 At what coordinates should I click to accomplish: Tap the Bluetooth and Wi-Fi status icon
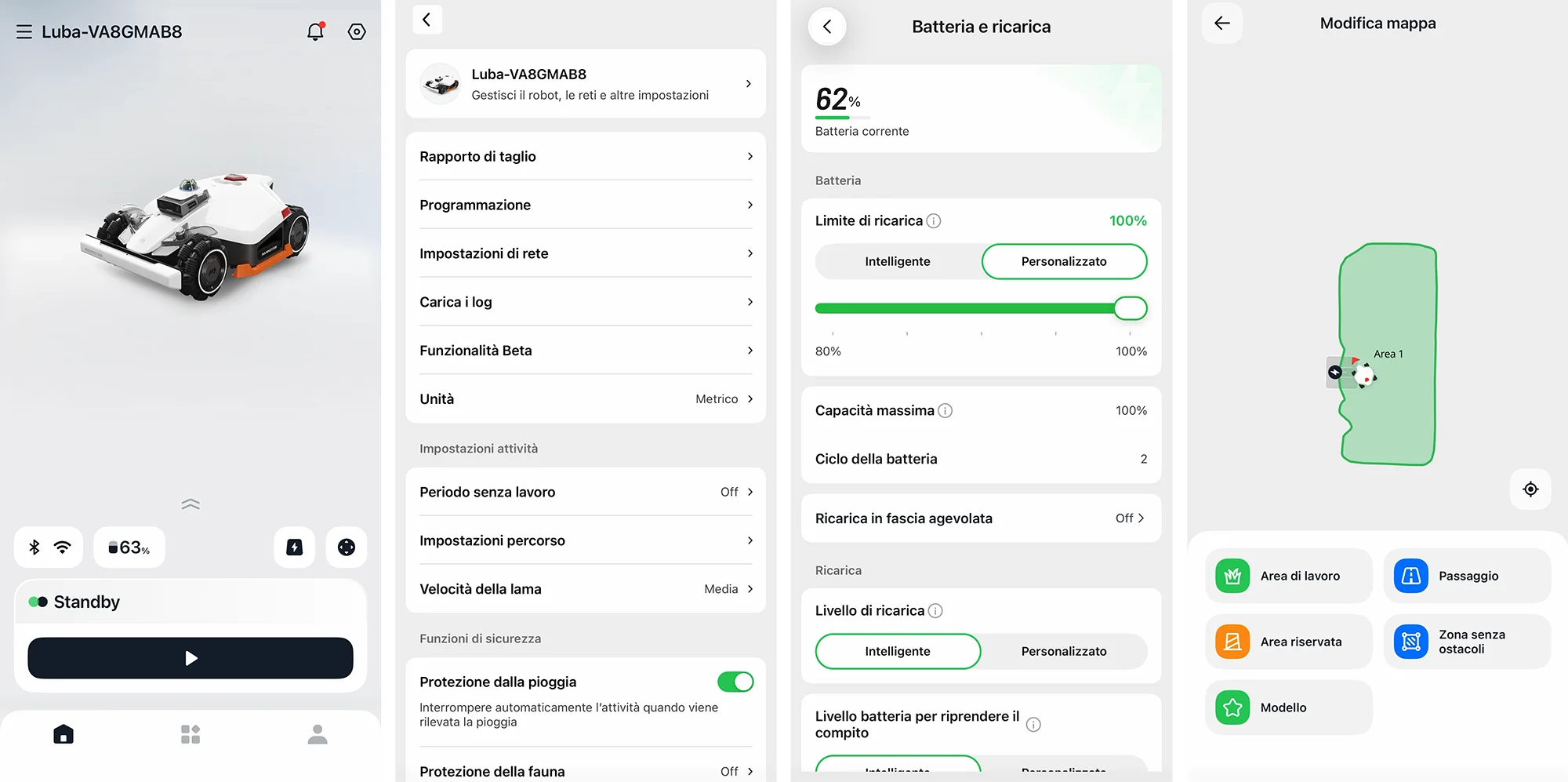(49, 547)
